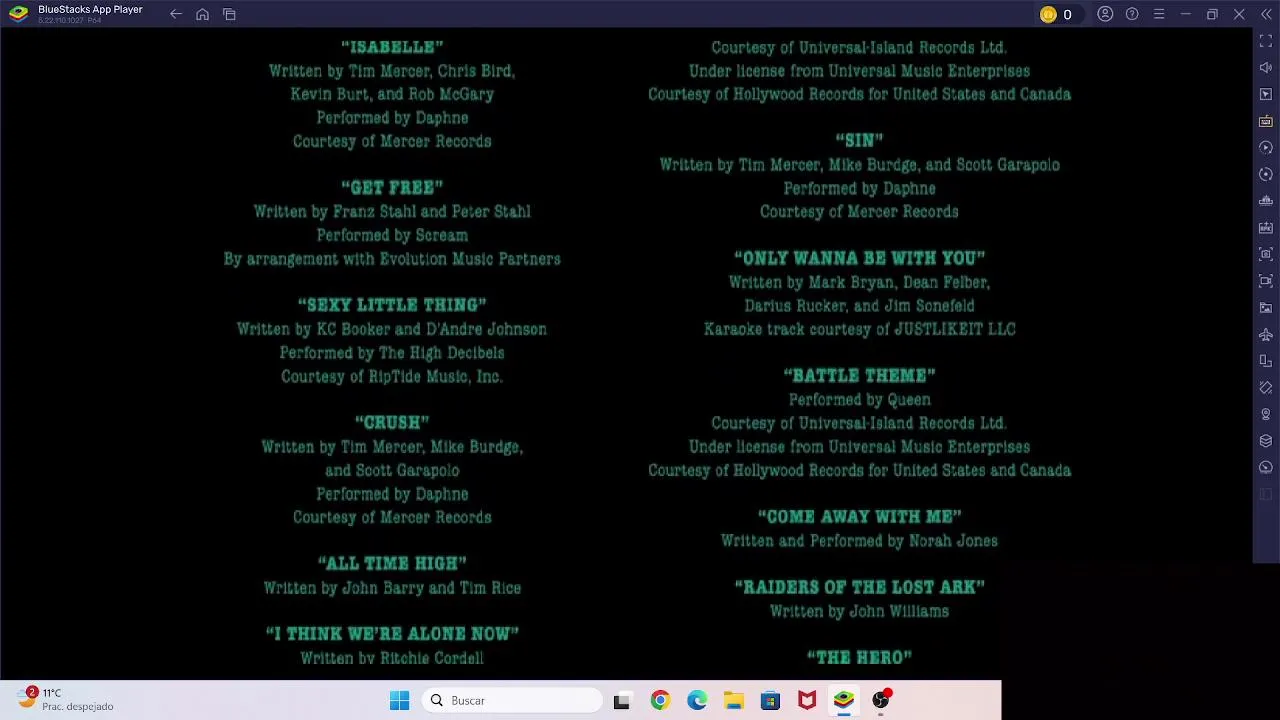This screenshot has height=720, width=1280.
Task: Click the "CRUSH" song title
Action: pos(392,423)
